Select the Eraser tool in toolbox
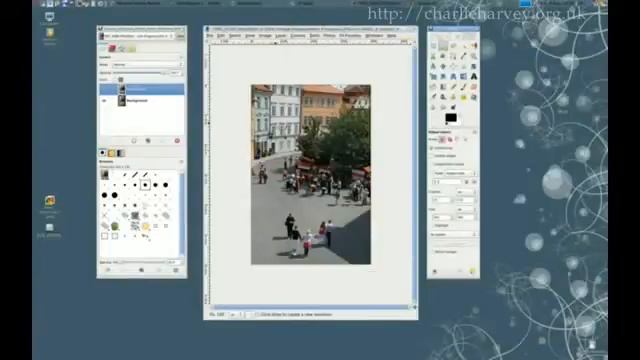Image resolution: width=640 pixels, height=360 pixels. (473, 87)
